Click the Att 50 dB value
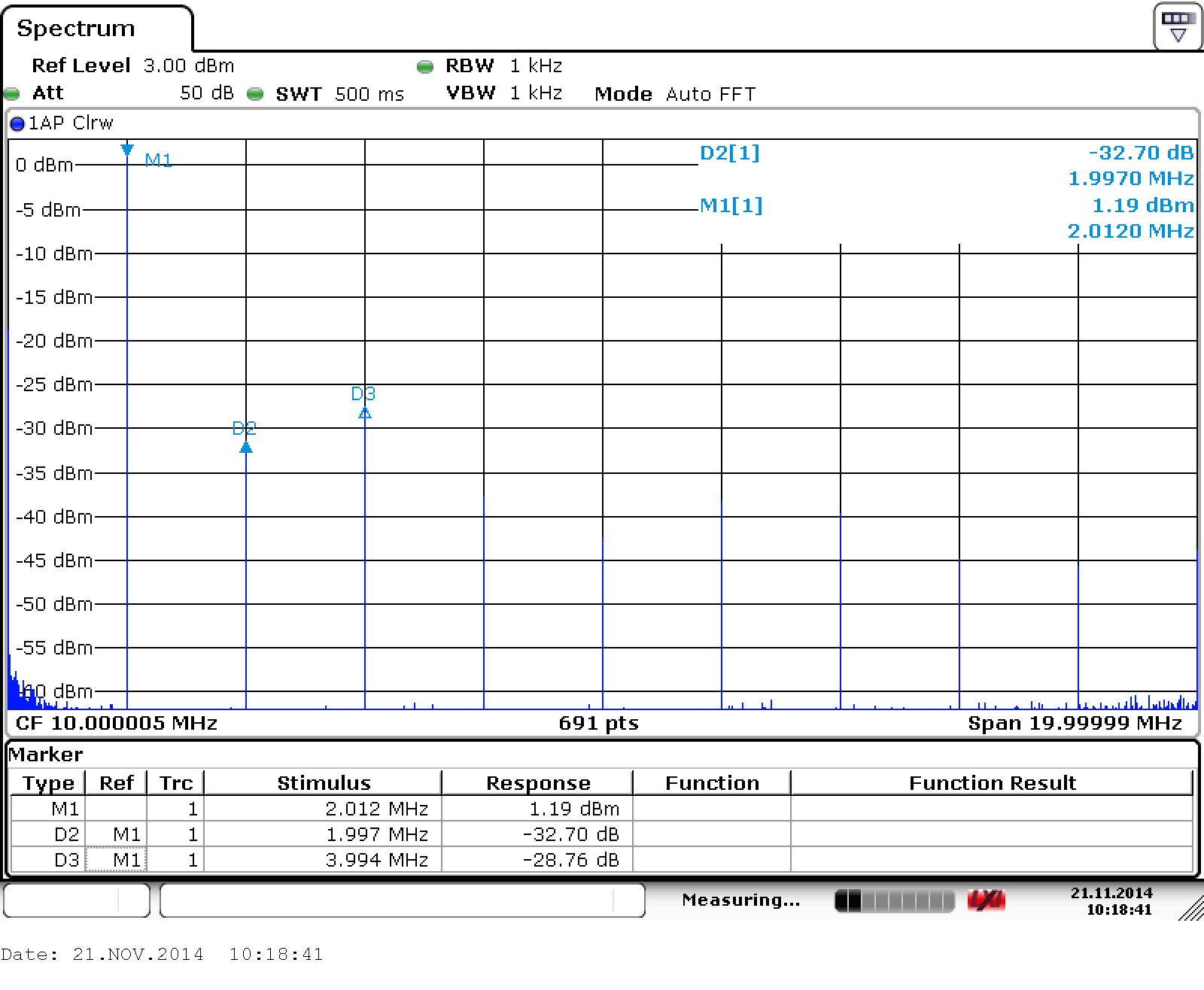 point(207,93)
